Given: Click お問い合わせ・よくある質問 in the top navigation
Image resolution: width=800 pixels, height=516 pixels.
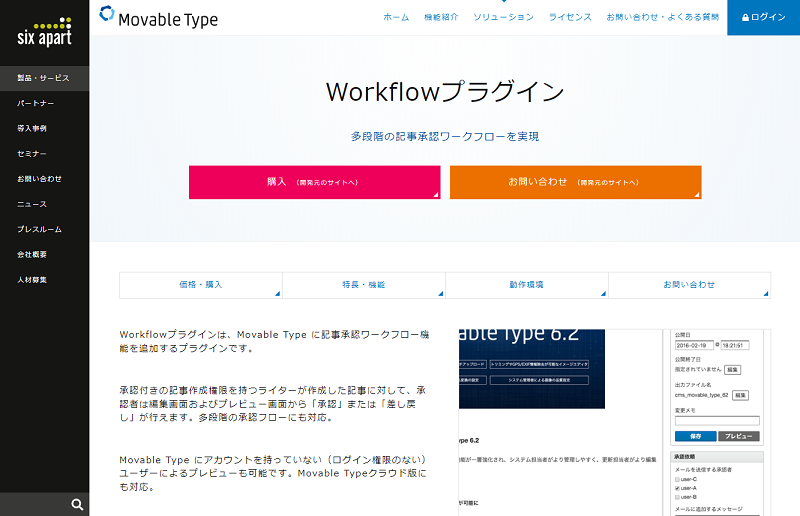Looking at the screenshot, I should tap(662, 17).
